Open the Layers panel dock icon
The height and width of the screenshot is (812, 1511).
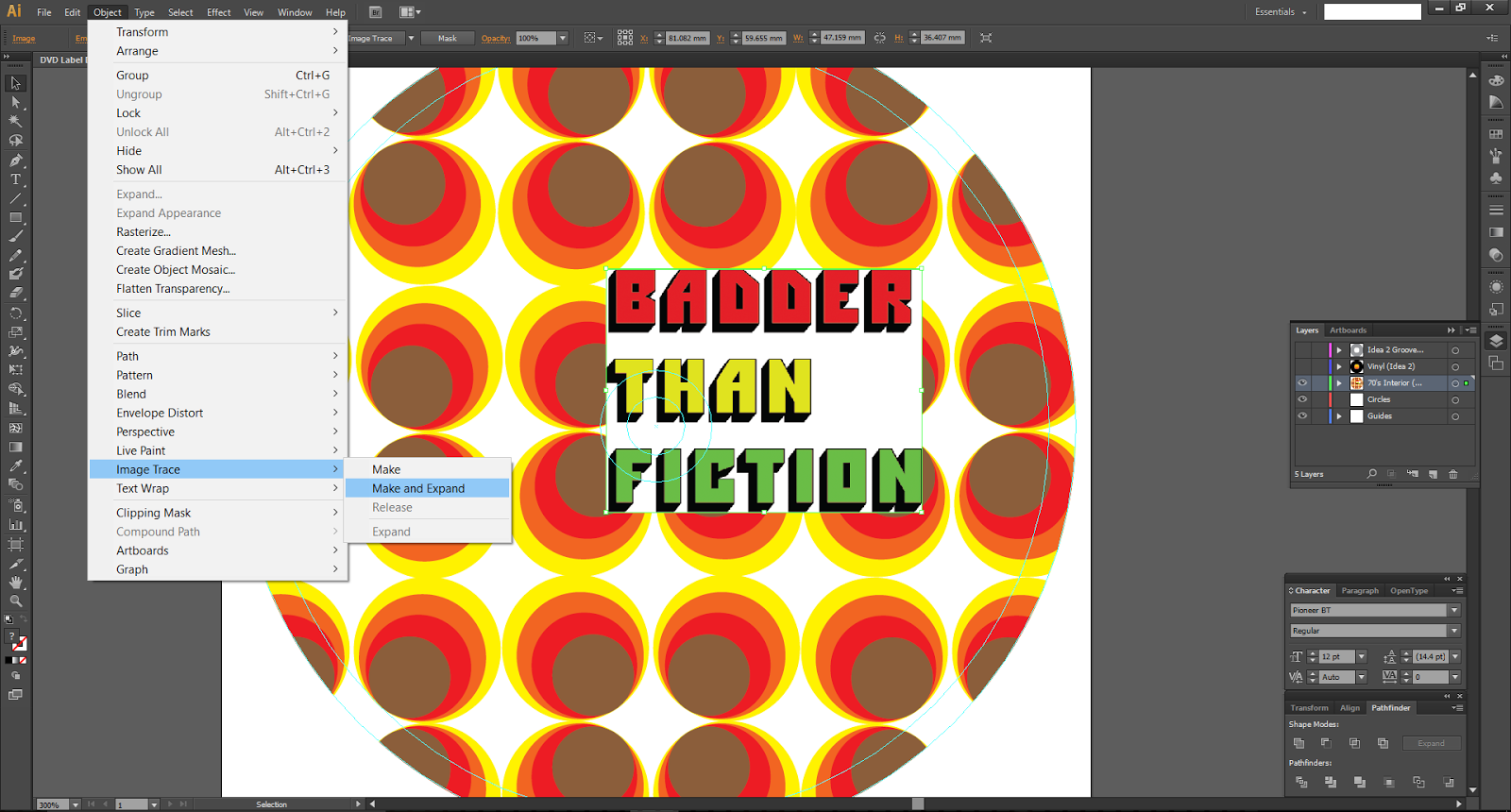point(1496,342)
